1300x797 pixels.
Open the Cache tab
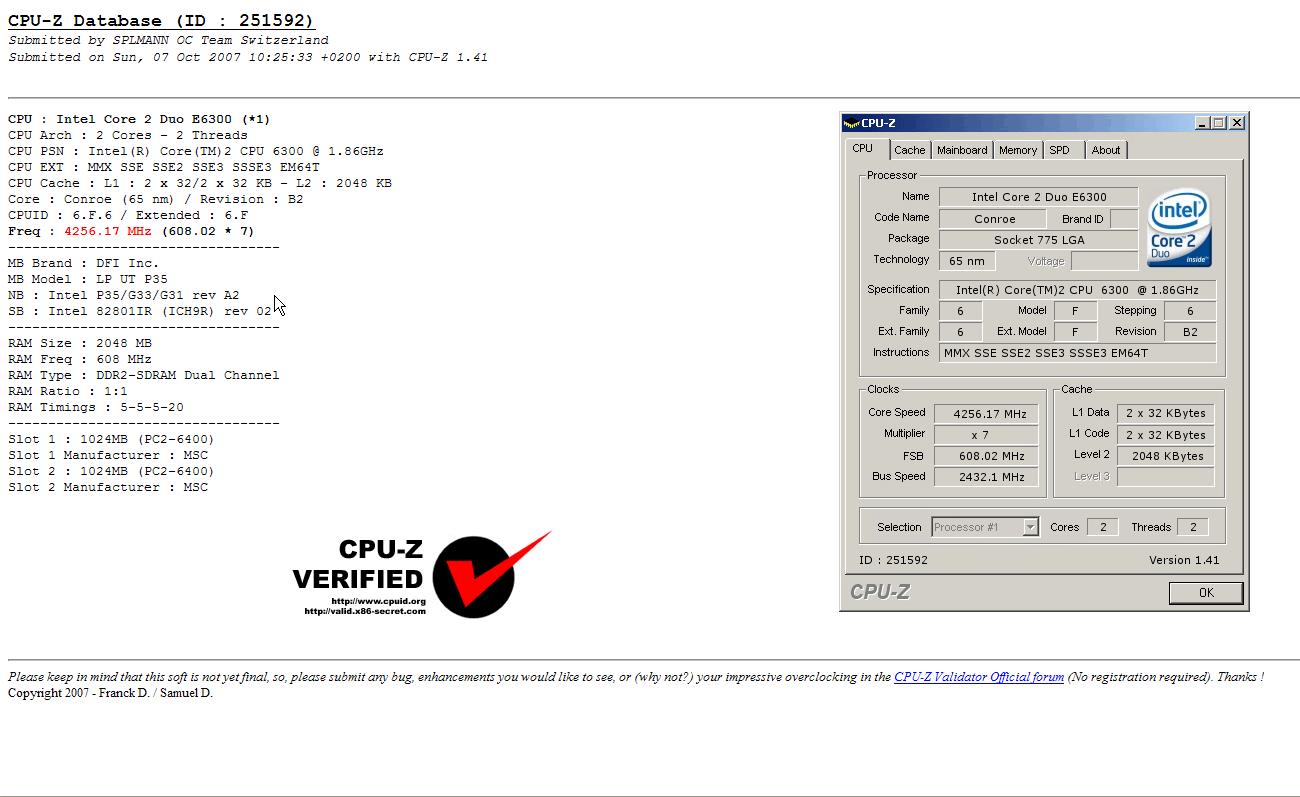pyautogui.click(x=909, y=150)
